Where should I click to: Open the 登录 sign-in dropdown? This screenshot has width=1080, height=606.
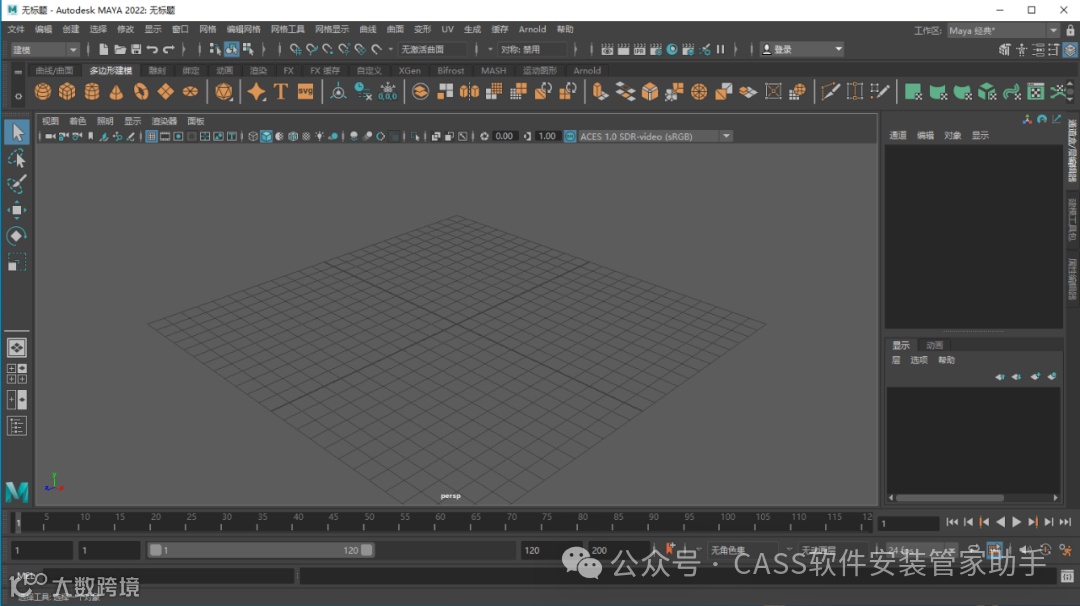[802, 50]
